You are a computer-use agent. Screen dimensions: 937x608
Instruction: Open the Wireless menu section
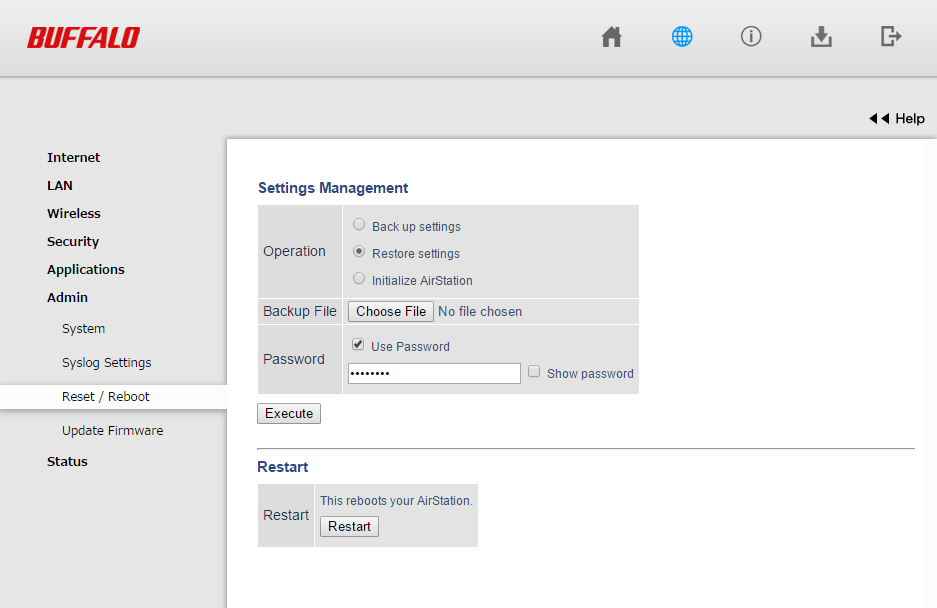tap(74, 213)
